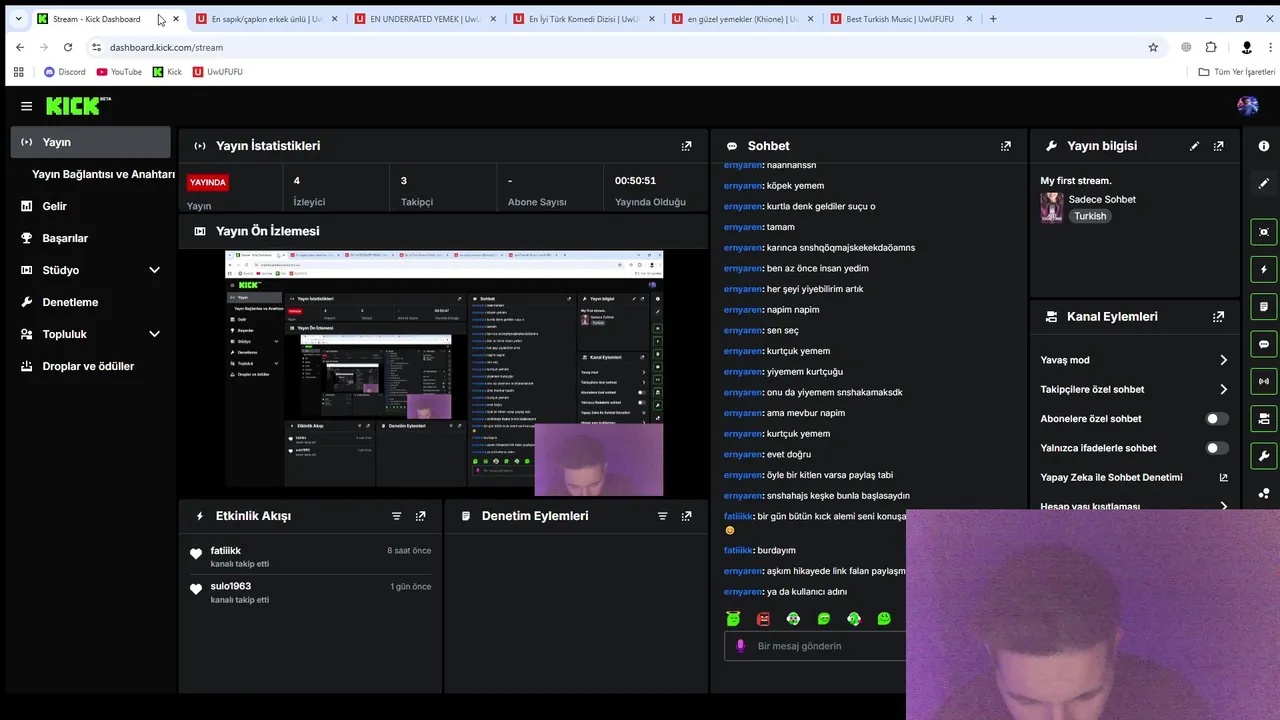Click the YAYINDA live status badge
Screen dimensions: 1280x720
(208, 182)
